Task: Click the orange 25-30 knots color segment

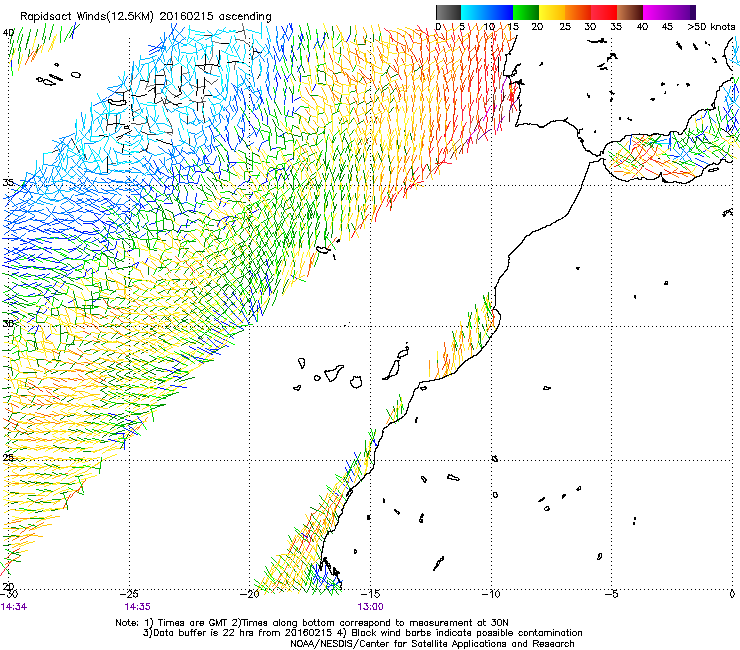Action: 578,12
